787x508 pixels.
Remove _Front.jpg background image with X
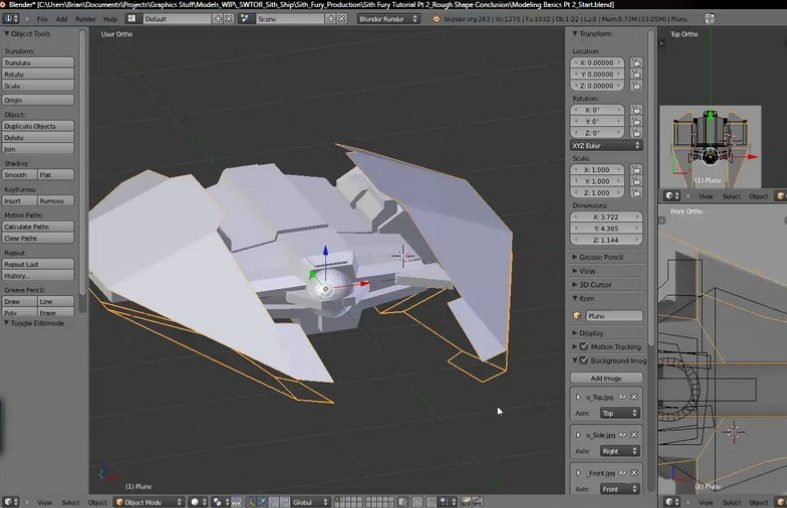tap(634, 473)
